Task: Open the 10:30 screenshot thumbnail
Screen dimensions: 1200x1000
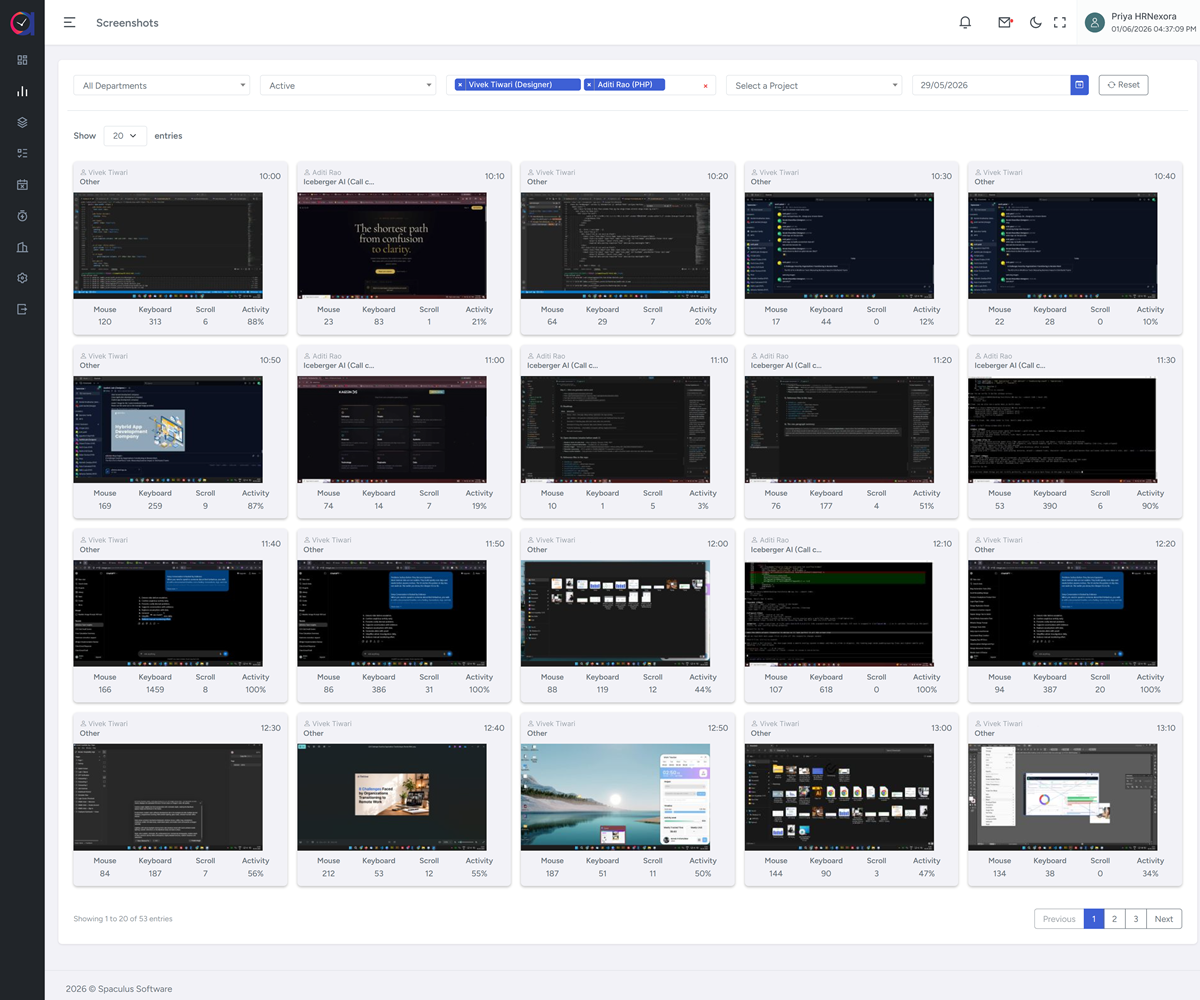Action: click(x=839, y=245)
